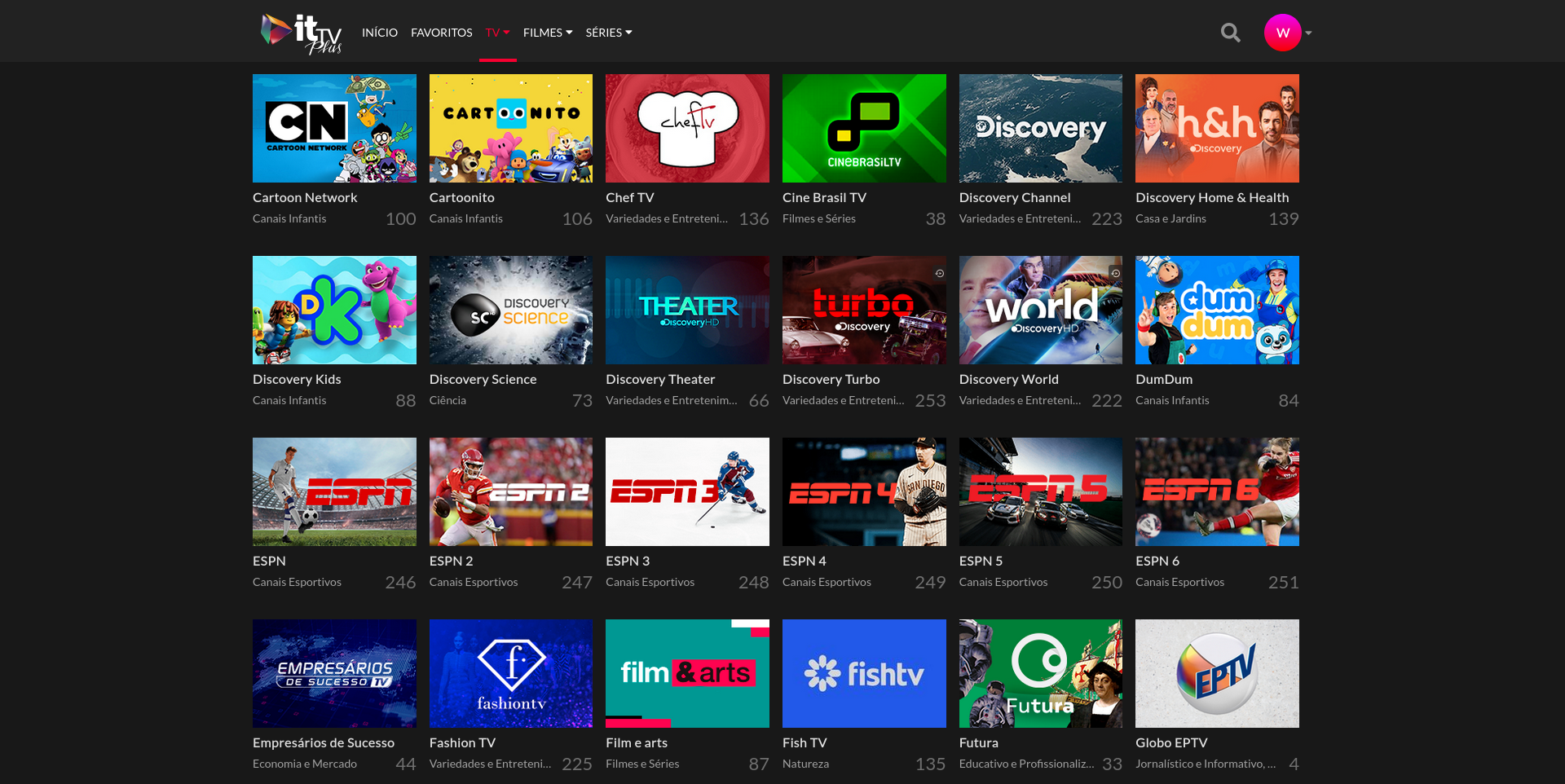Image resolution: width=1565 pixels, height=784 pixels.
Task: Click the ESPN 3 title link
Action: click(x=628, y=561)
